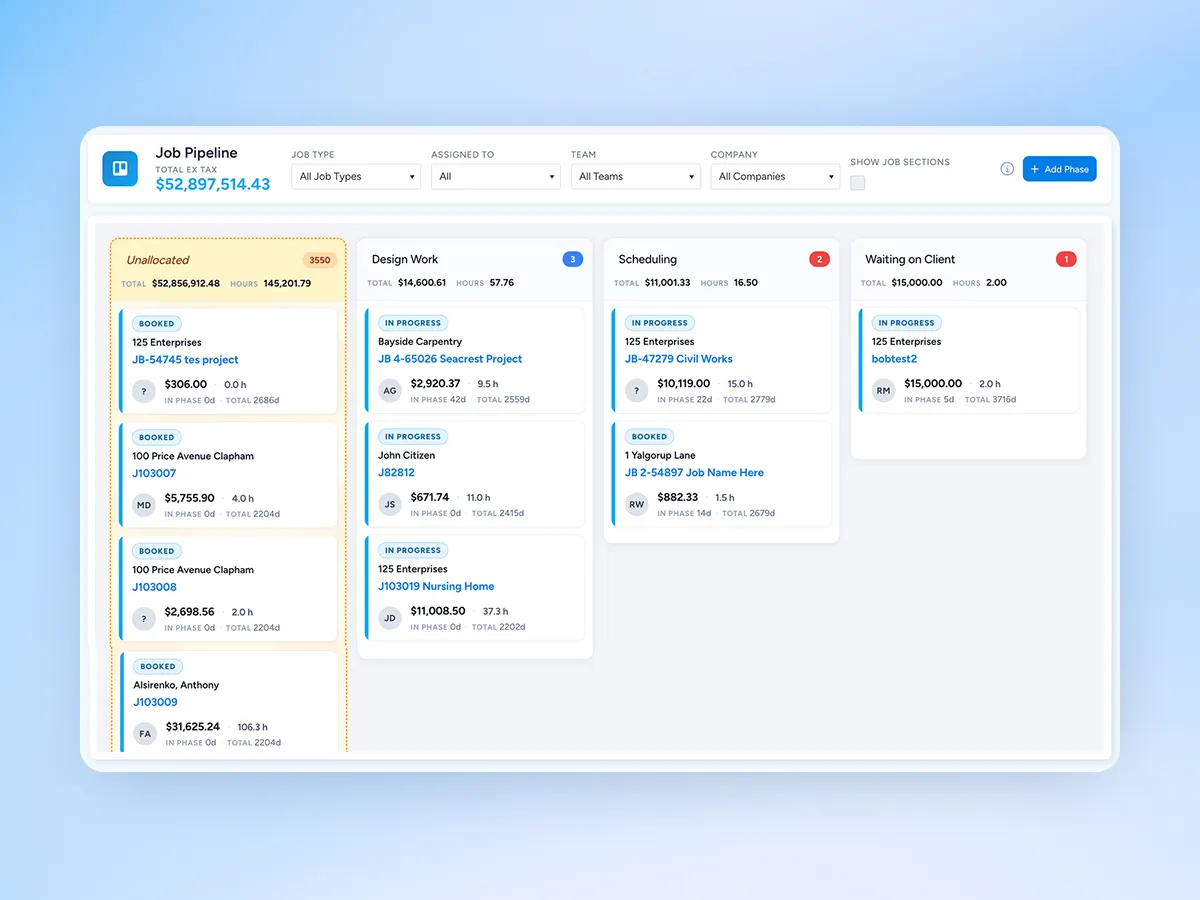
Task: Click the JS avatar on J82812 card
Action: [x=390, y=505]
